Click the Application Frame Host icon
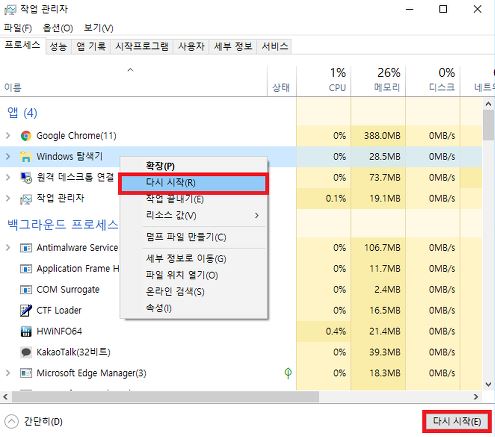The height and width of the screenshot is (437, 495). (x=26, y=269)
